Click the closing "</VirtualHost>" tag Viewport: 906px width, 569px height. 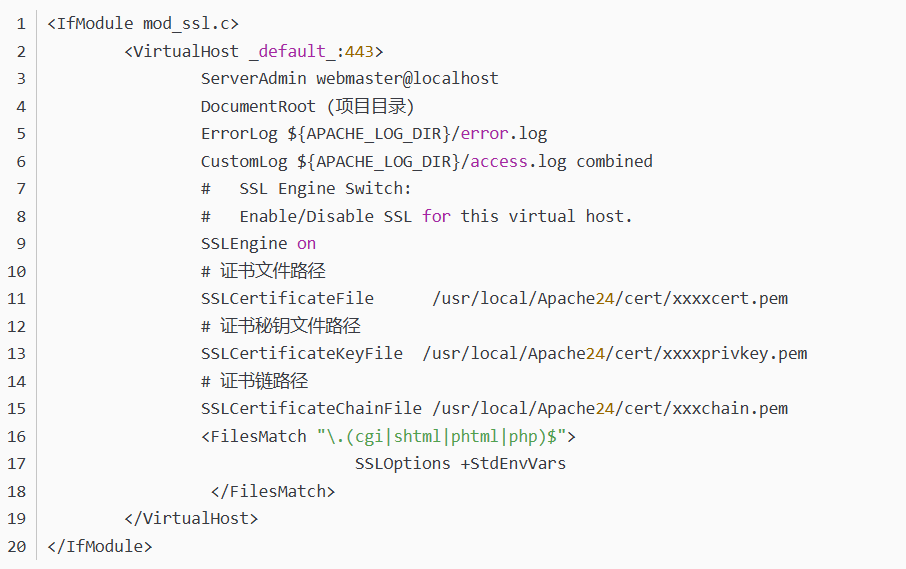[x=191, y=519]
